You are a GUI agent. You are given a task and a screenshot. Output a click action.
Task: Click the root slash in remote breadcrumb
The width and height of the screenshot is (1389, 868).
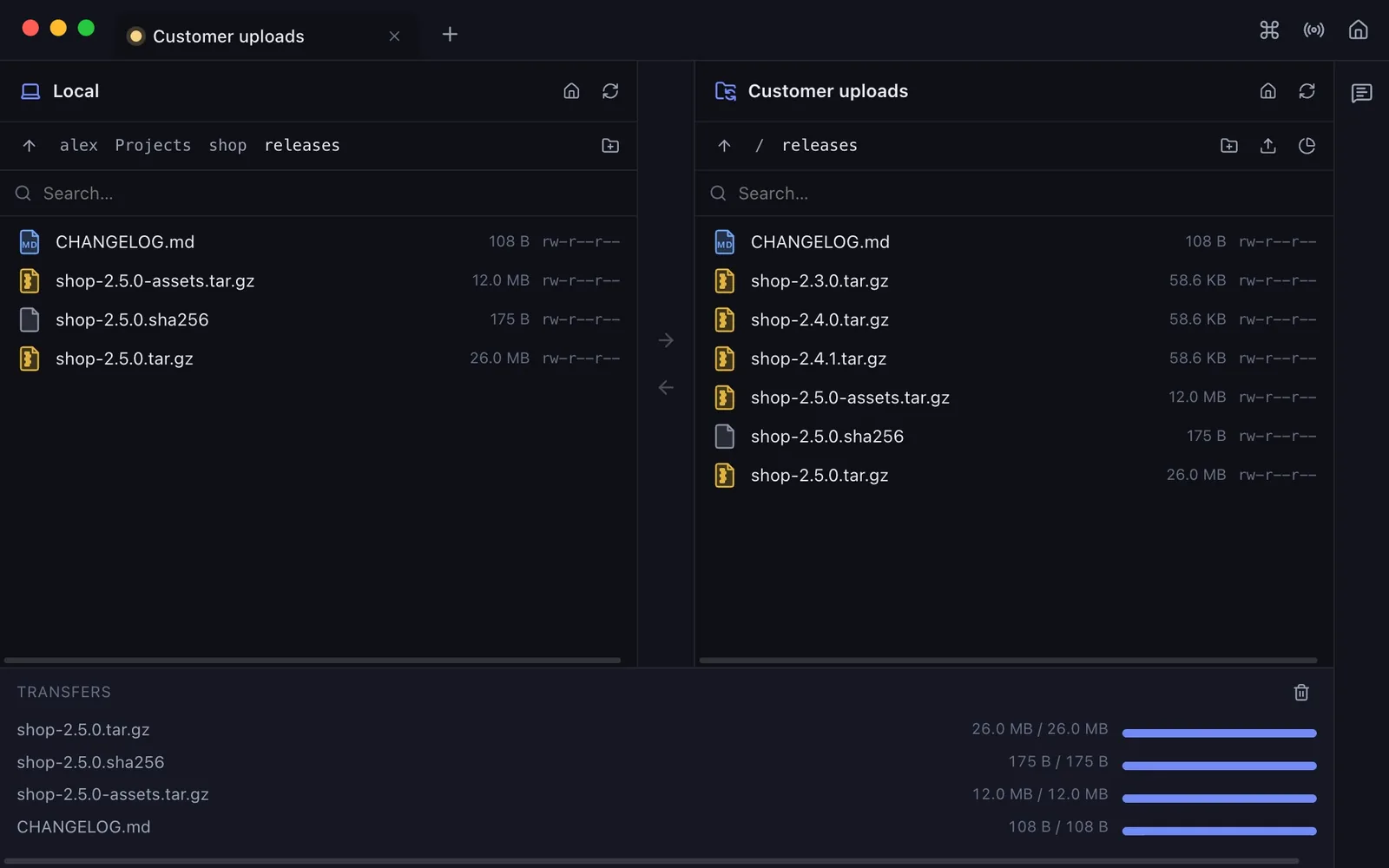tap(759, 145)
